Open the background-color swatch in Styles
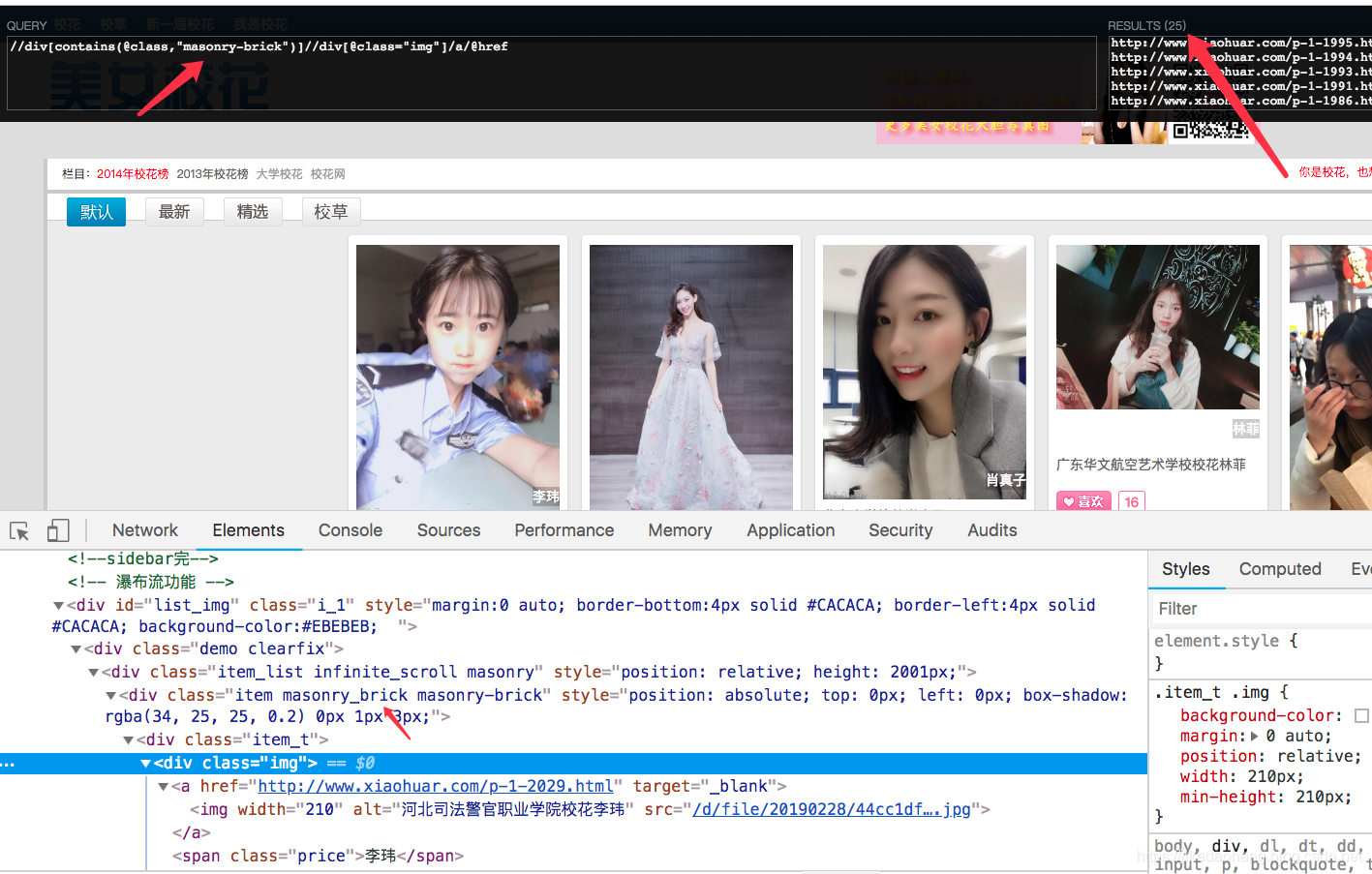The image size is (1372, 874). (1361, 716)
